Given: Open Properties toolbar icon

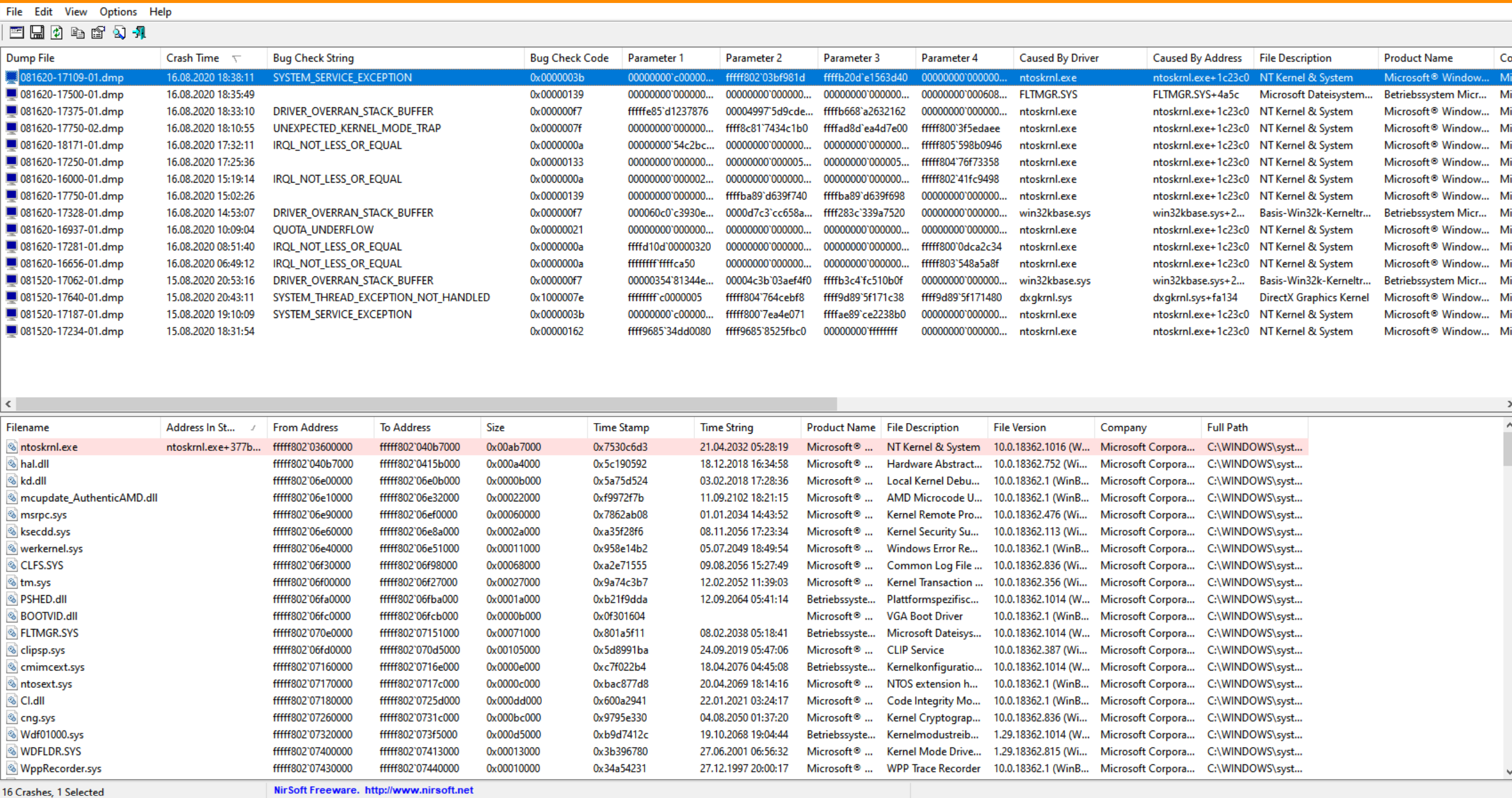Looking at the screenshot, I should (98, 33).
